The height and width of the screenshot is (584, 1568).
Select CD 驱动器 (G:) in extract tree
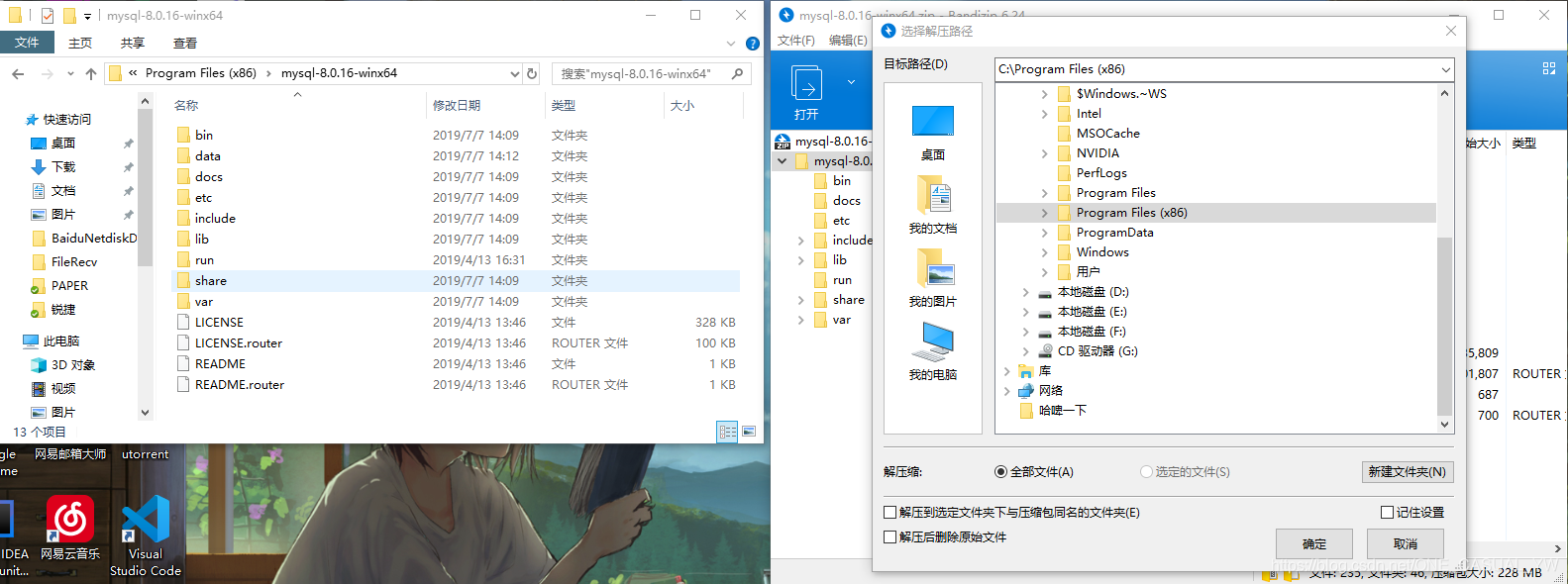[1098, 351]
